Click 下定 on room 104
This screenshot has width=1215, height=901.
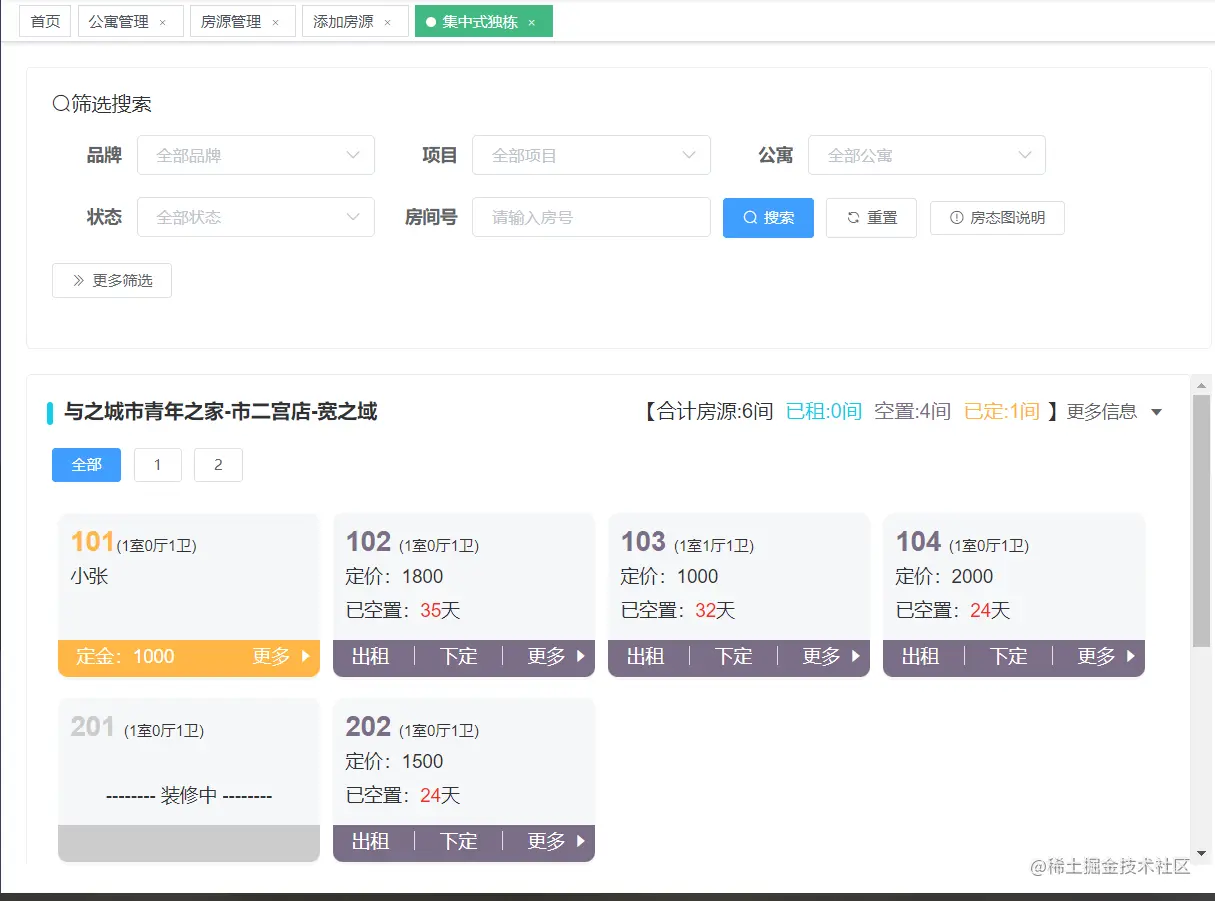pos(1009,657)
